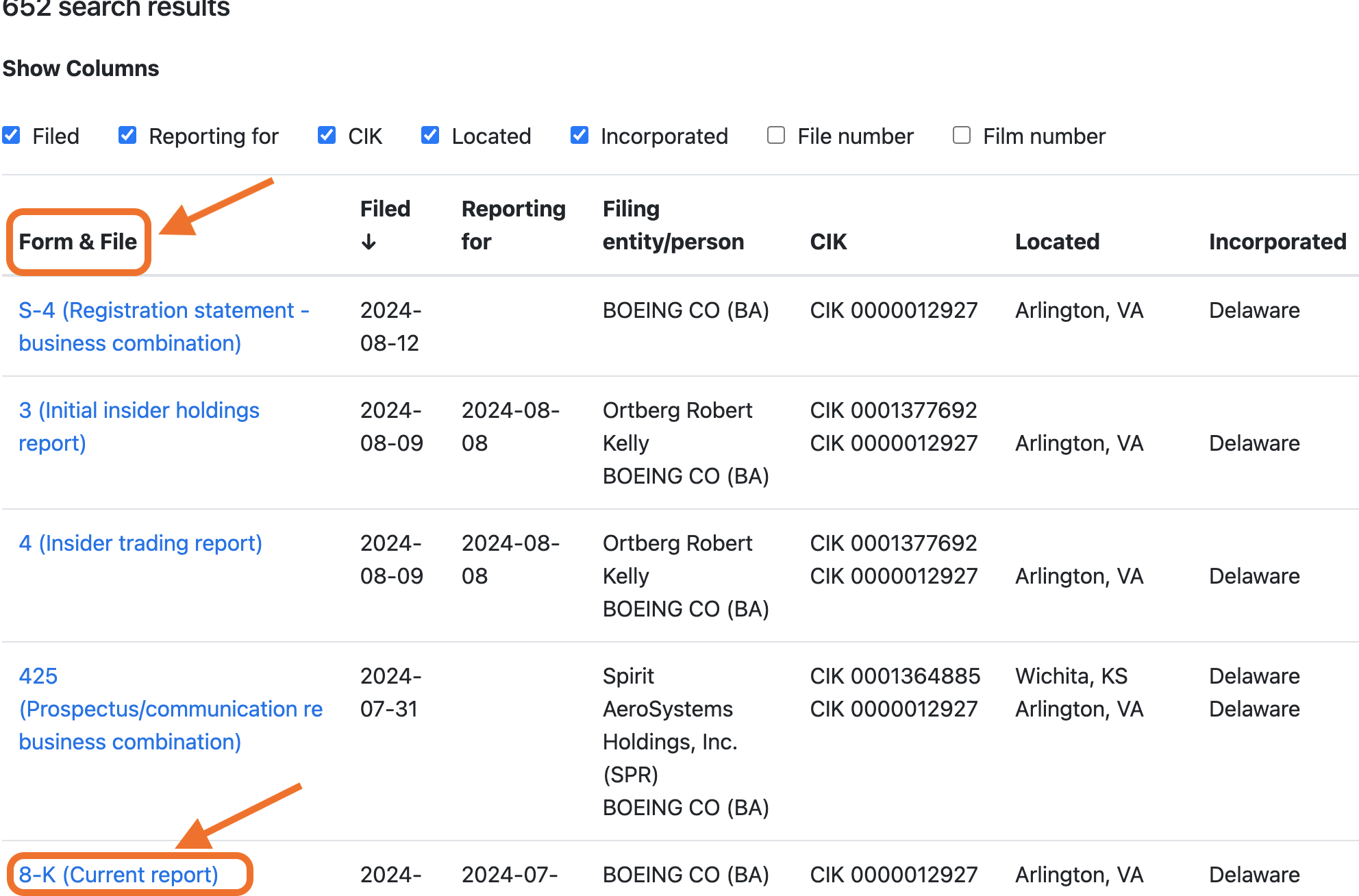Click CIK 0001377692 in Form 4 row
Screen dimensions: 1359x896
893,543
